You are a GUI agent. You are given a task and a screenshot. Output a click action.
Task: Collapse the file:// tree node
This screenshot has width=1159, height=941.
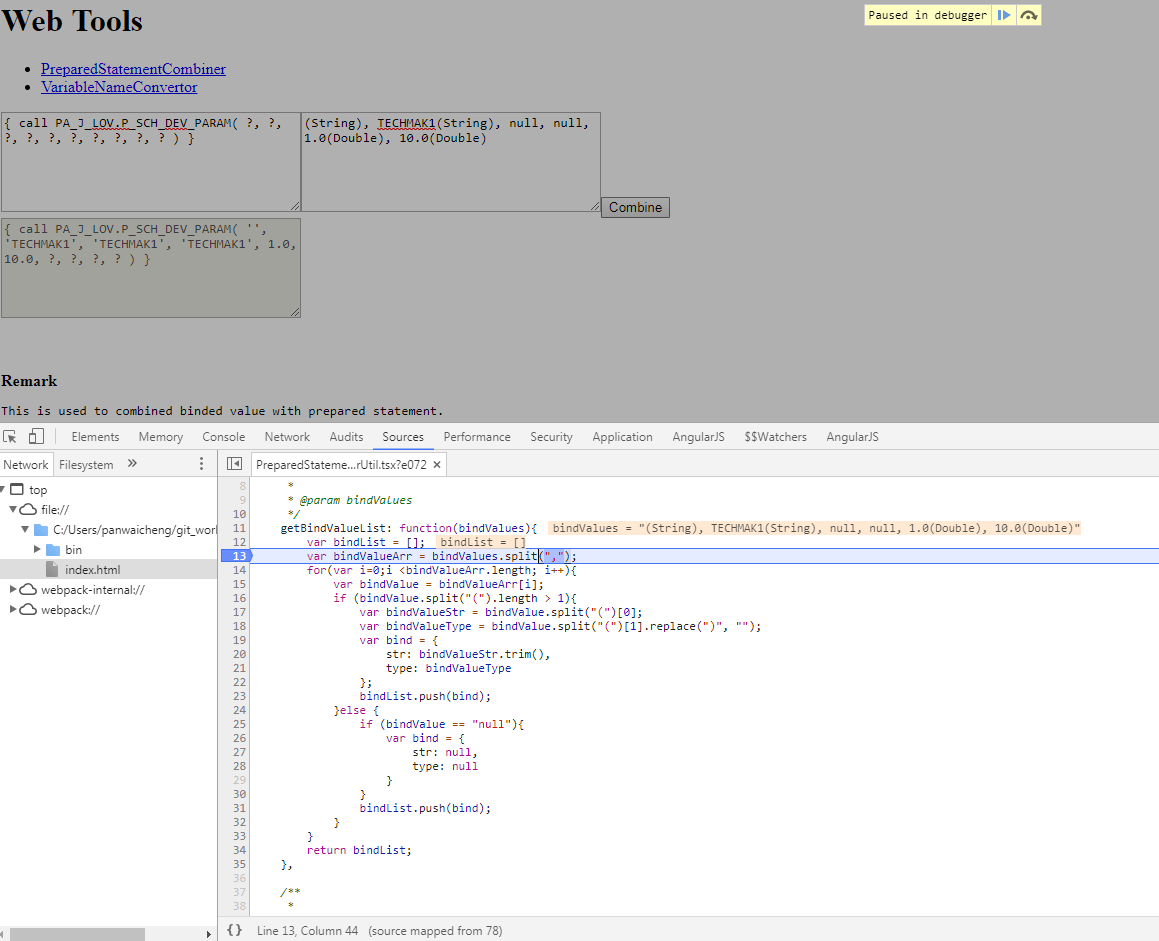coord(13,509)
